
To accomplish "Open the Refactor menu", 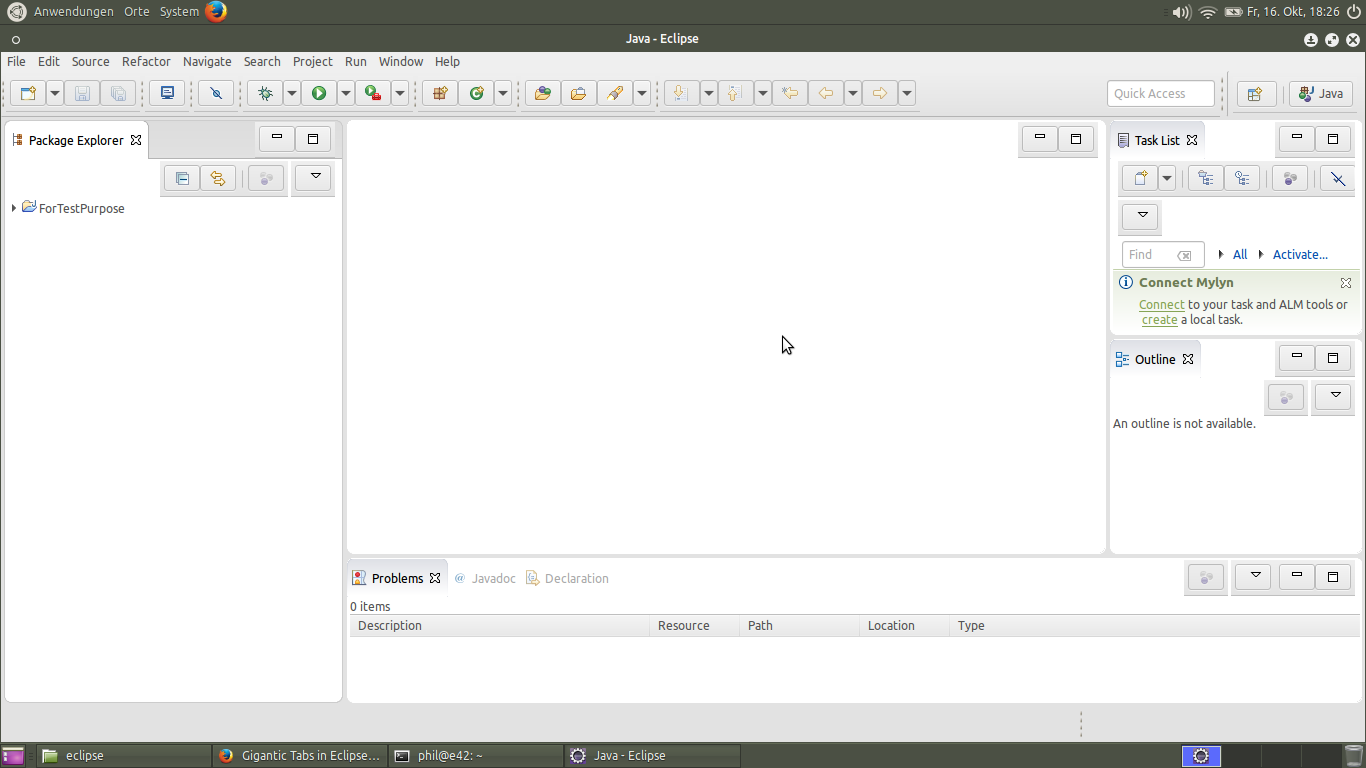I will (x=146, y=61).
